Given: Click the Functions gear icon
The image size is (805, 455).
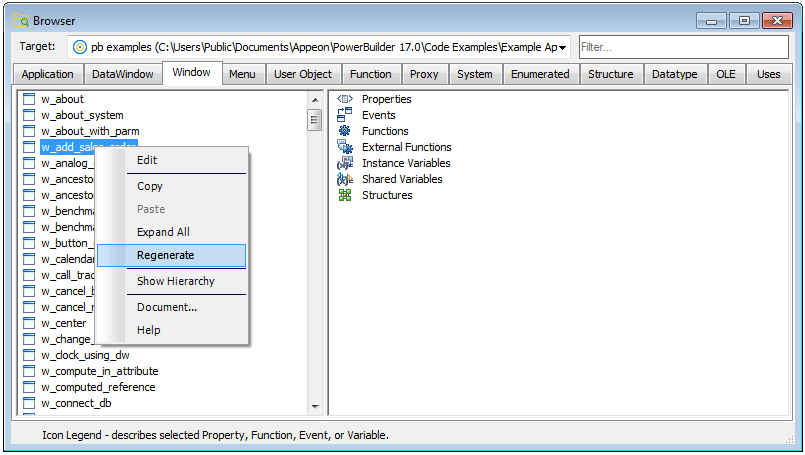Looking at the screenshot, I should (x=345, y=131).
